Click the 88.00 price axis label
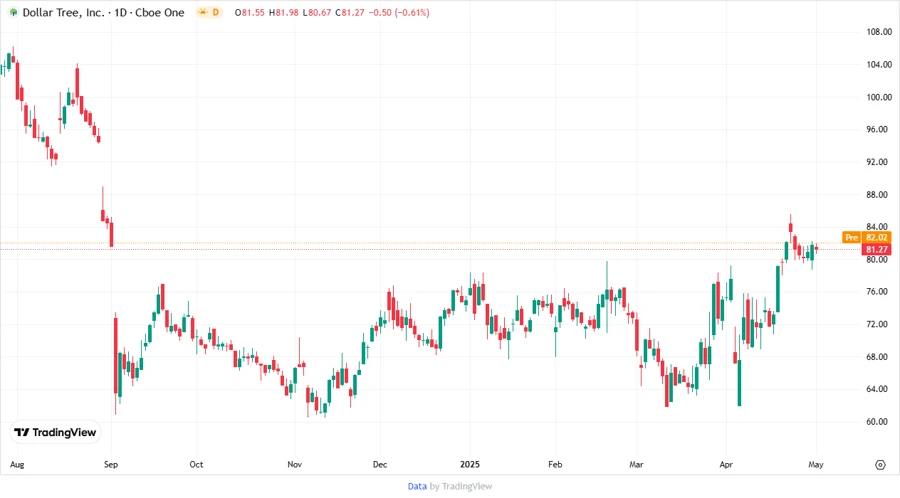900x498 pixels. tap(879, 195)
